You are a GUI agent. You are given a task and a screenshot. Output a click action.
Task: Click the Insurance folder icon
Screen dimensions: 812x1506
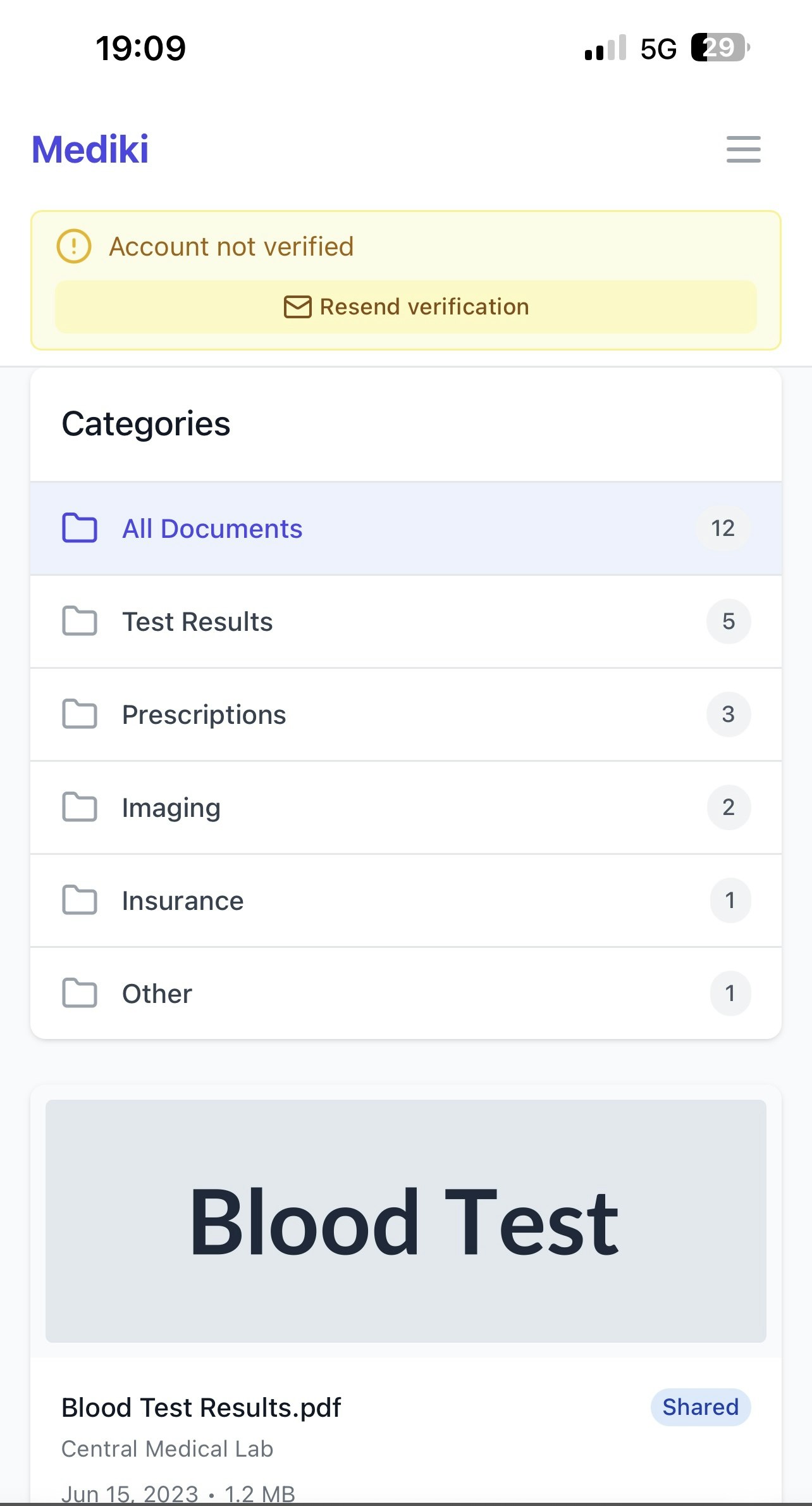tap(80, 900)
